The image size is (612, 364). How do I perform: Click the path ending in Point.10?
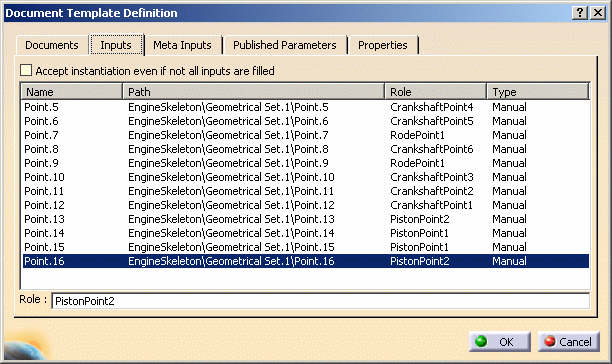pos(231,177)
